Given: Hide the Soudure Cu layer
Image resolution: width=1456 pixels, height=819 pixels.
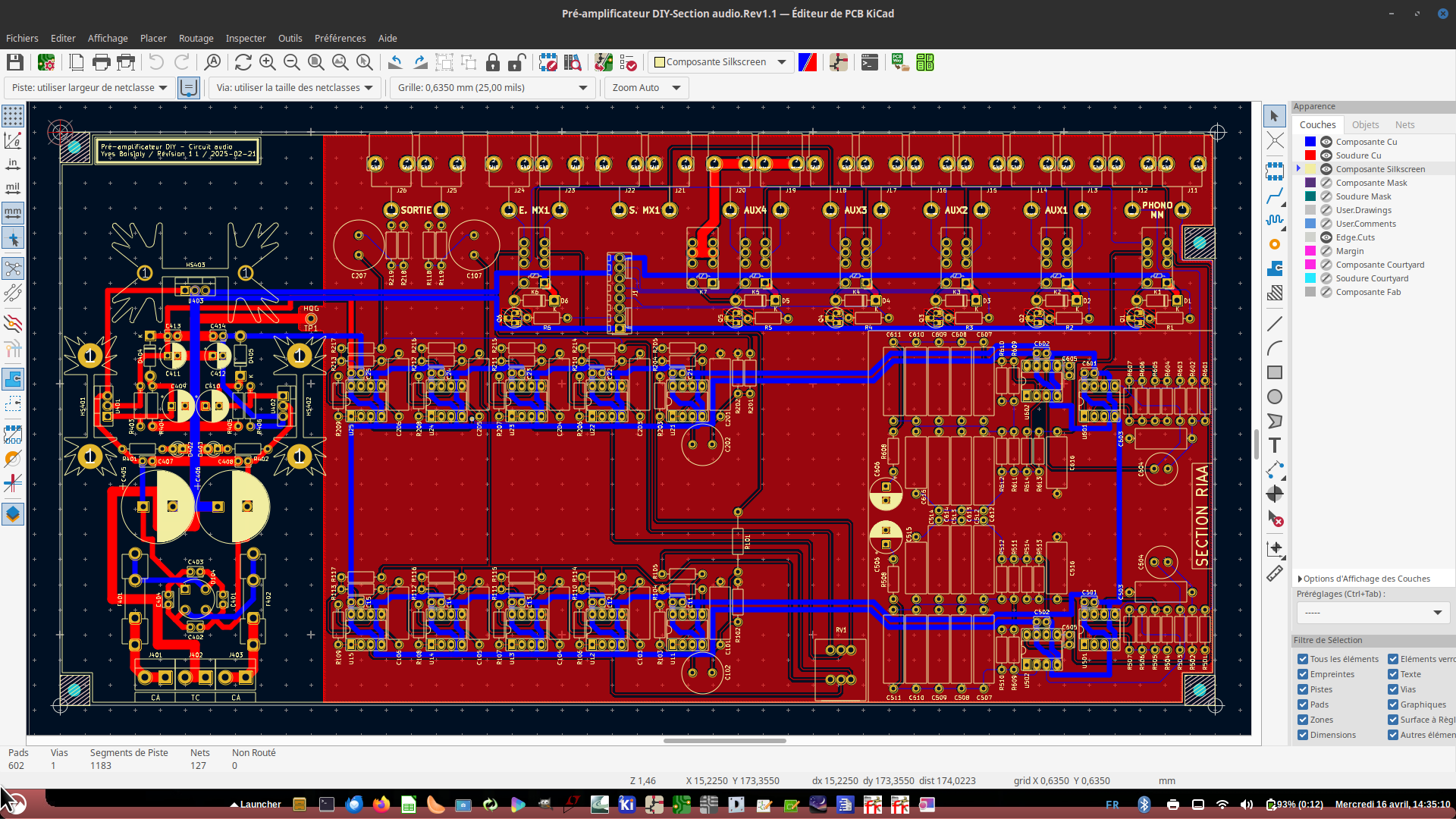Looking at the screenshot, I should [x=1326, y=155].
